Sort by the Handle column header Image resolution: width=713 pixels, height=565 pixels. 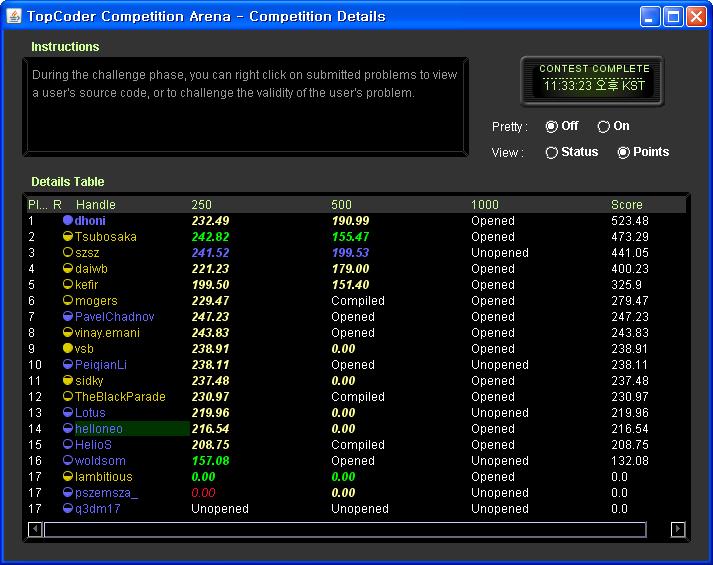(x=95, y=205)
